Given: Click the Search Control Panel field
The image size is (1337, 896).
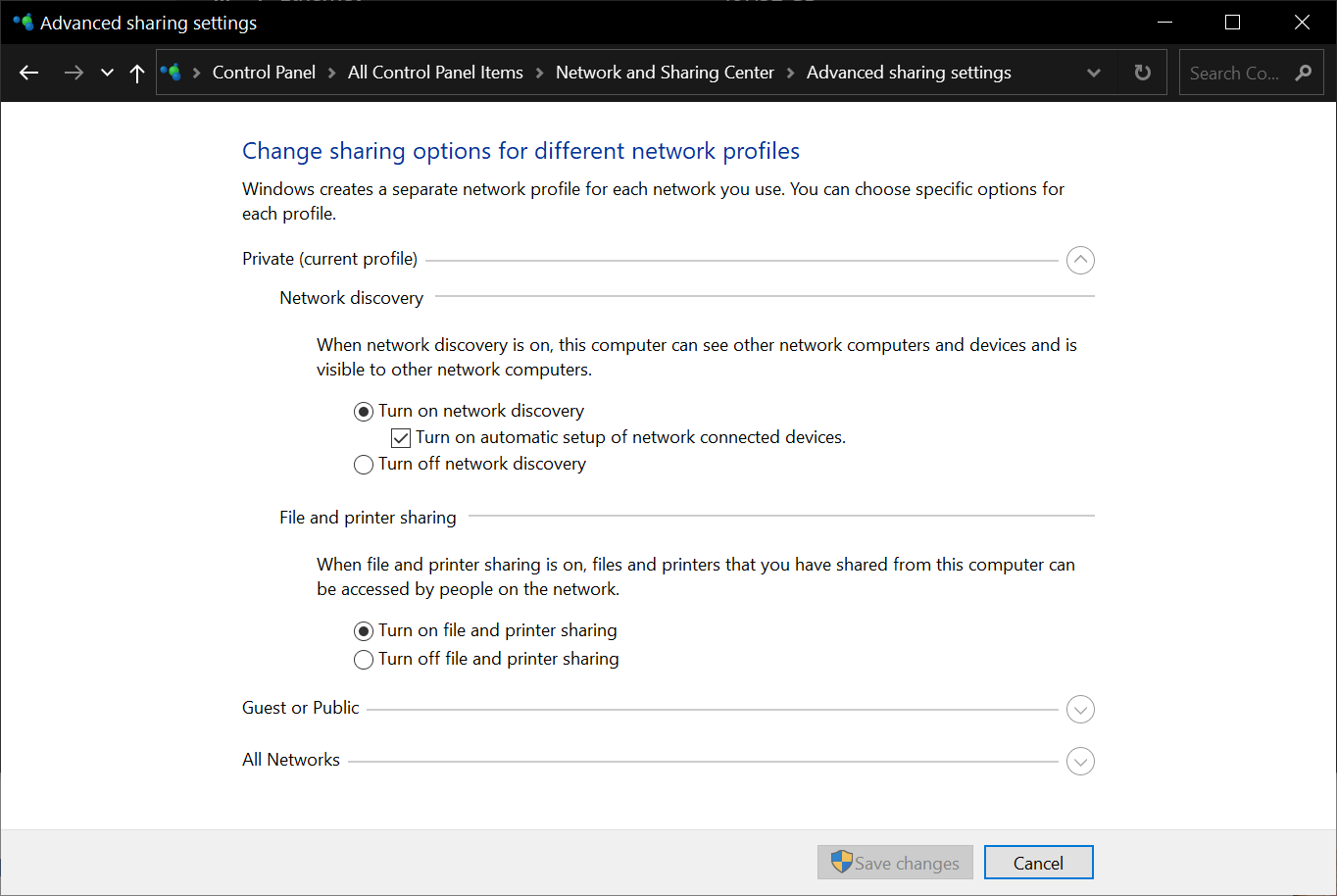Looking at the screenshot, I should click(1247, 73).
